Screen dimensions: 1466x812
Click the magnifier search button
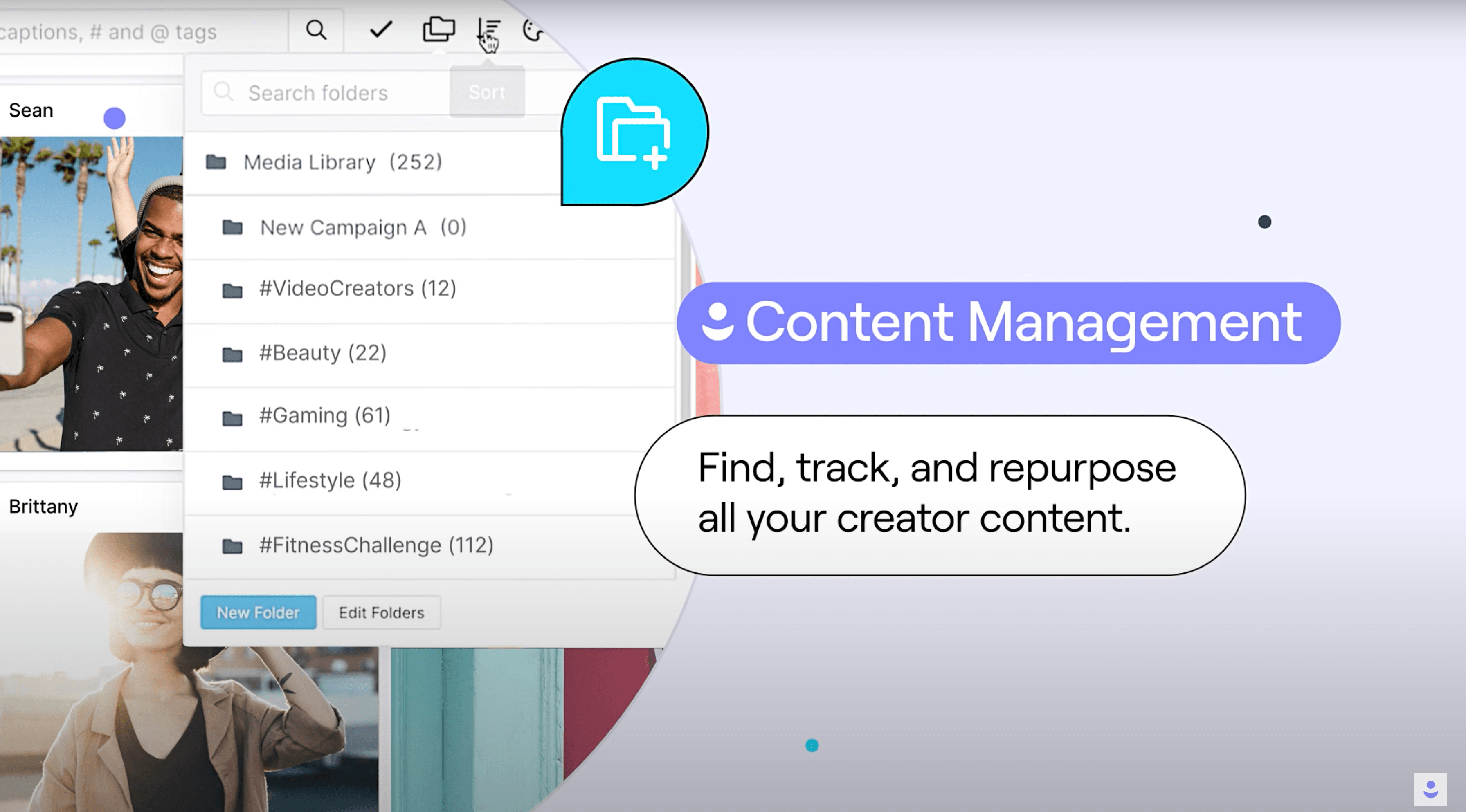pyautogui.click(x=316, y=29)
